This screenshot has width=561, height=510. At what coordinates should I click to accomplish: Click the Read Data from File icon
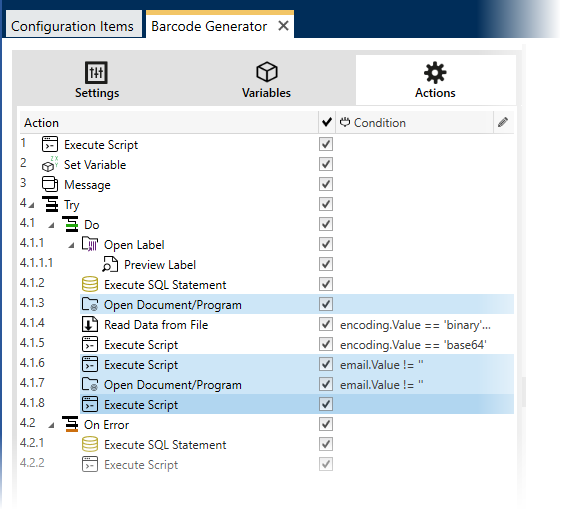[89, 325]
